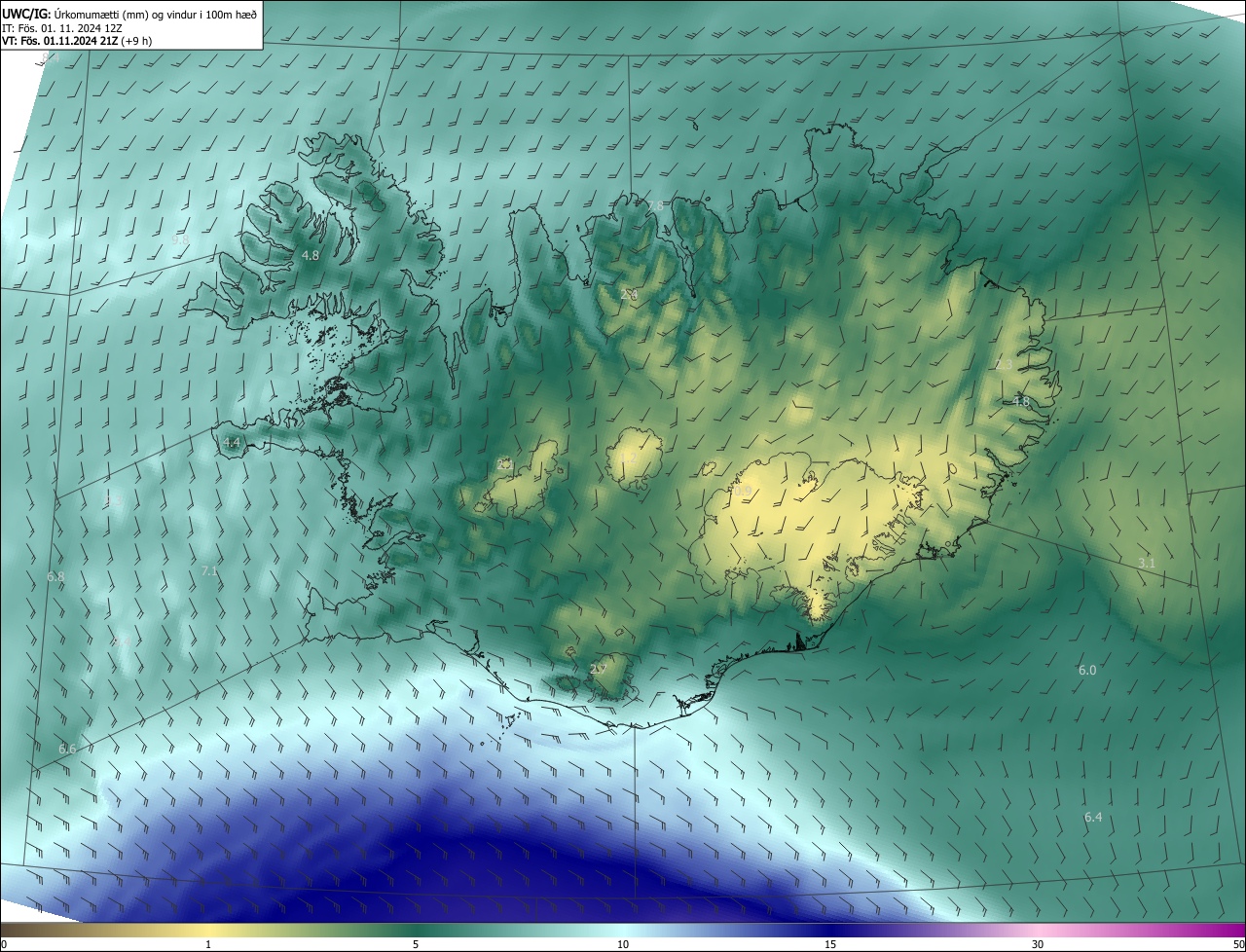Click the 6.0 value southeast of Iceland
This screenshot has height=952, width=1246.
[x=1087, y=671]
